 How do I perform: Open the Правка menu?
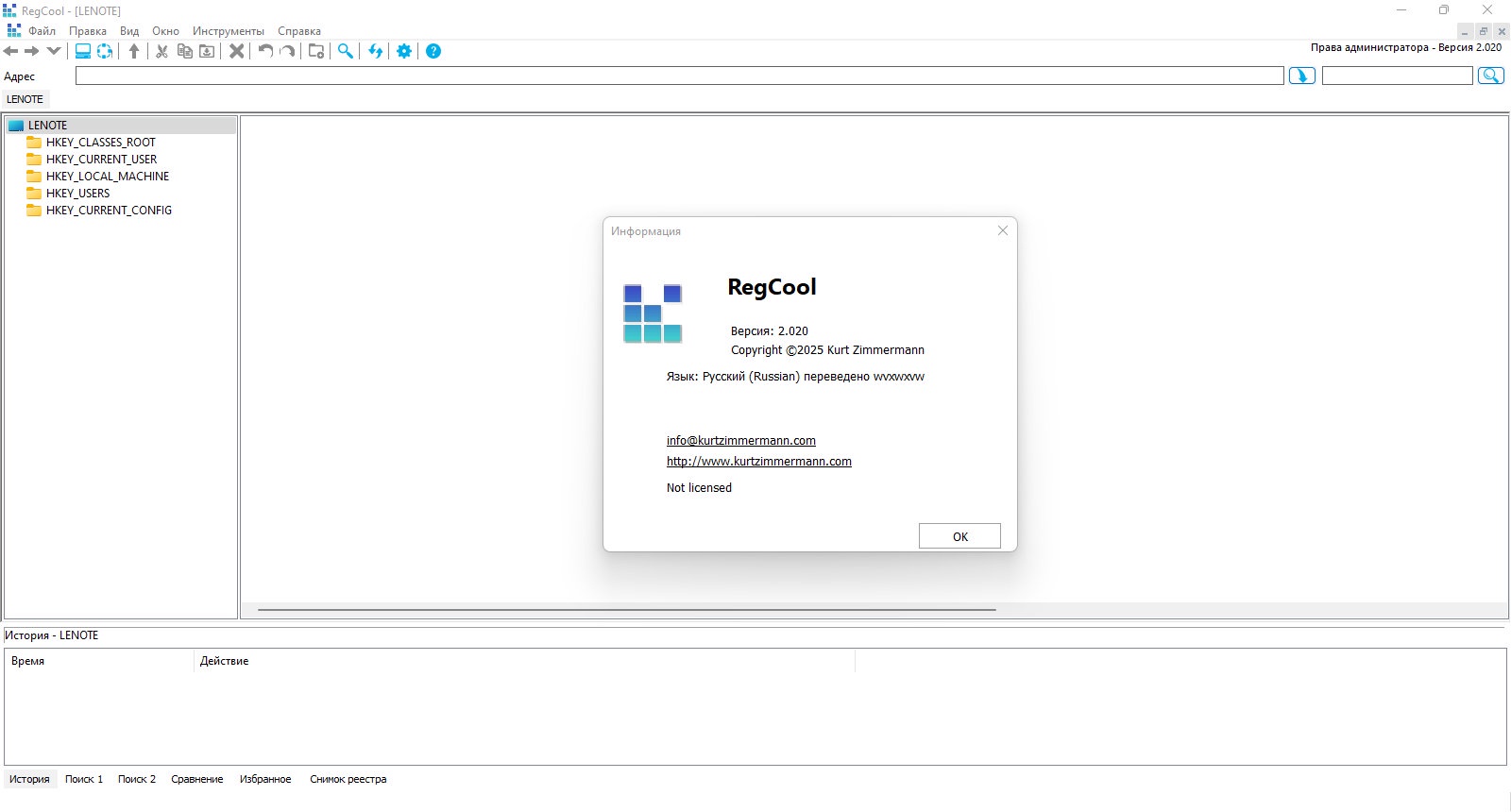[x=88, y=31]
